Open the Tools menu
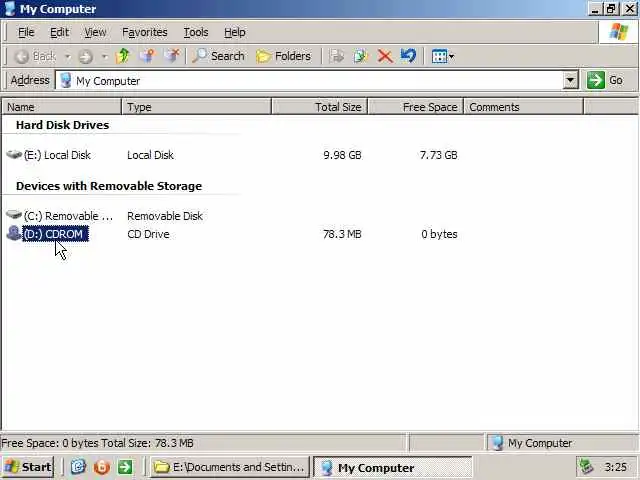The height and width of the screenshot is (480, 640). coord(196,32)
